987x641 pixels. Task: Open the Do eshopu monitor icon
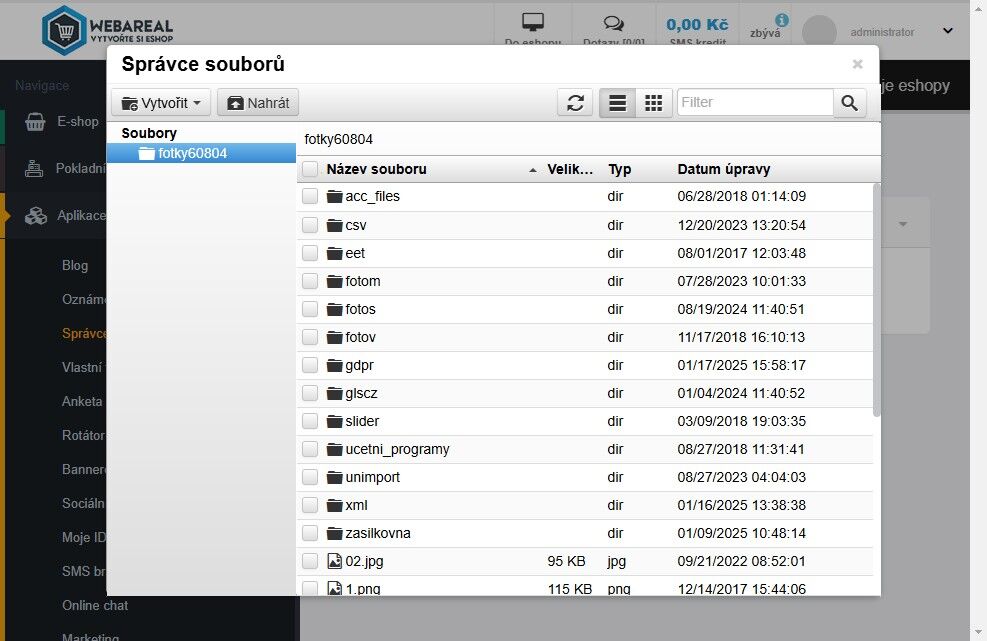(x=533, y=23)
